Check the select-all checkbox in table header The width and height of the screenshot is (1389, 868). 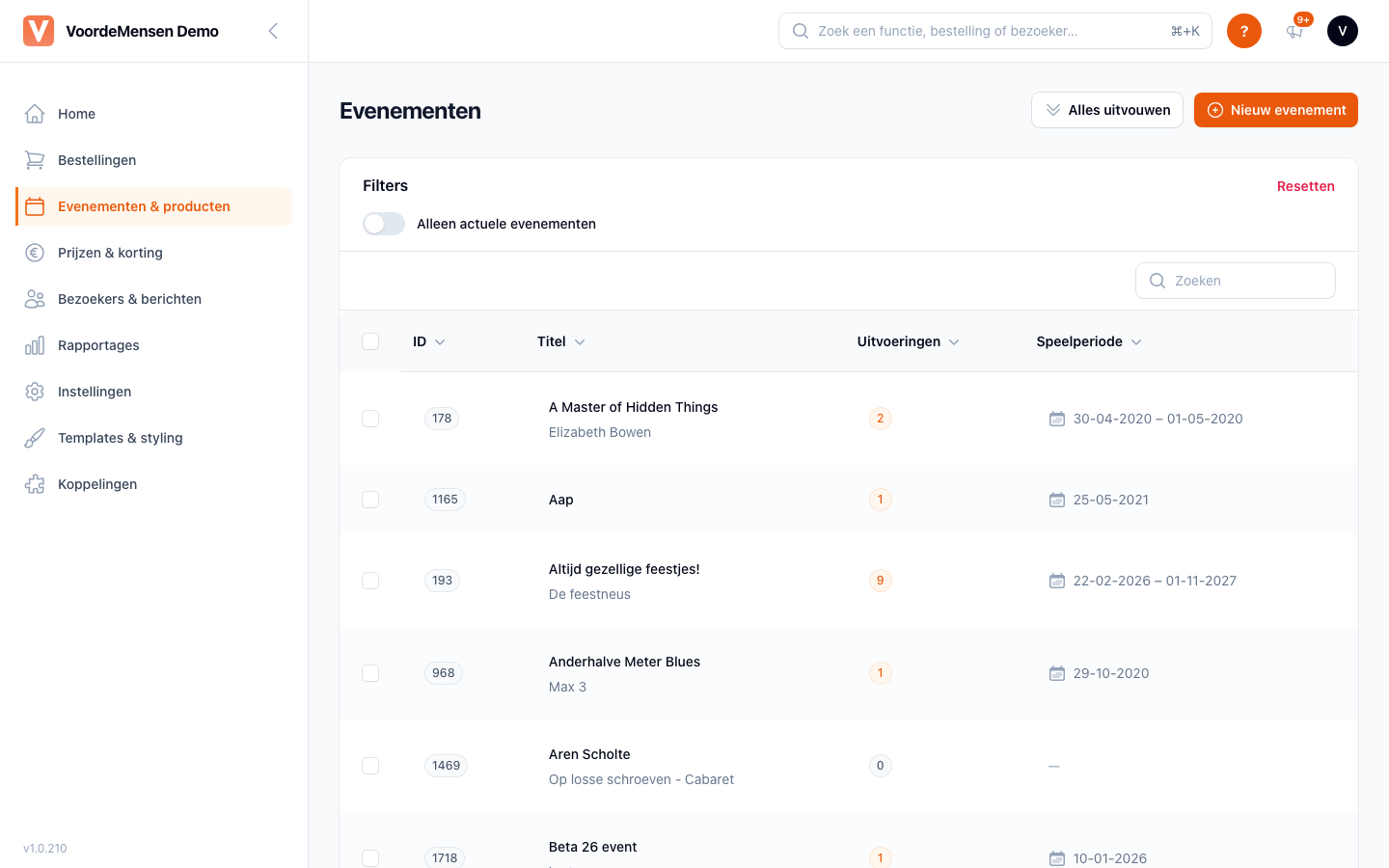tap(370, 341)
